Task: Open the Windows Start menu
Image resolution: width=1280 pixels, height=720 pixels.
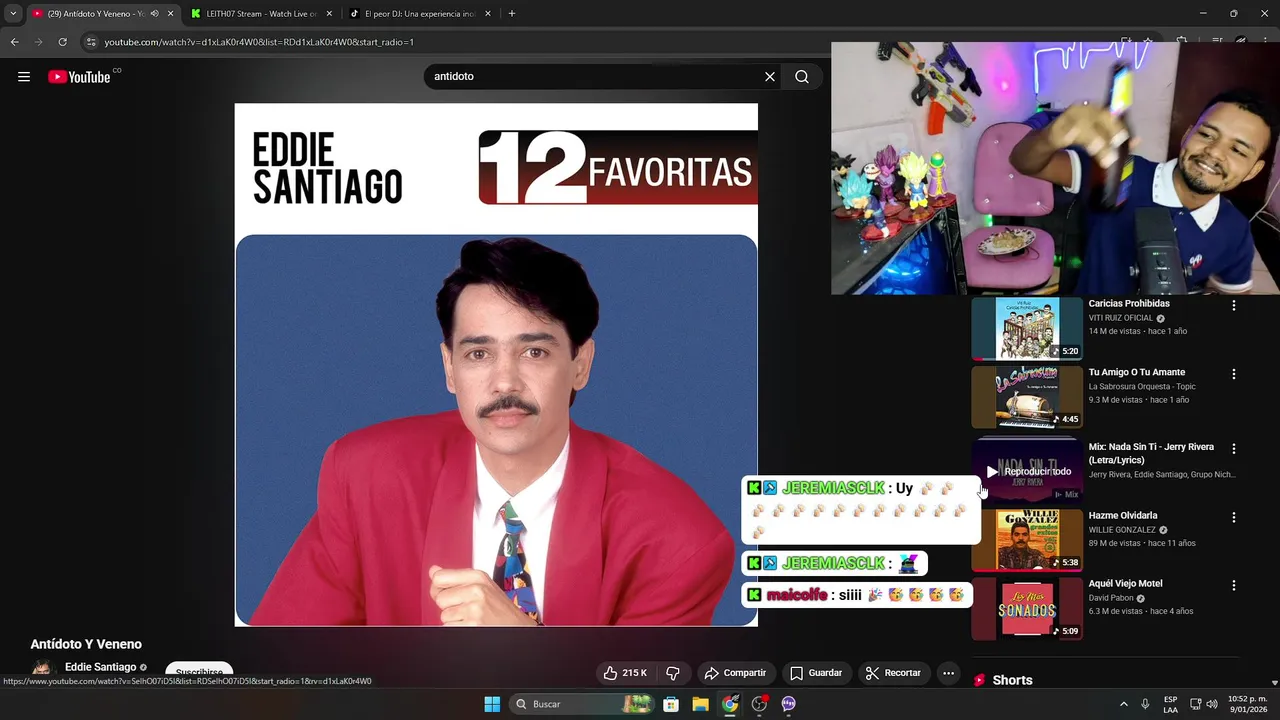Action: (492, 704)
